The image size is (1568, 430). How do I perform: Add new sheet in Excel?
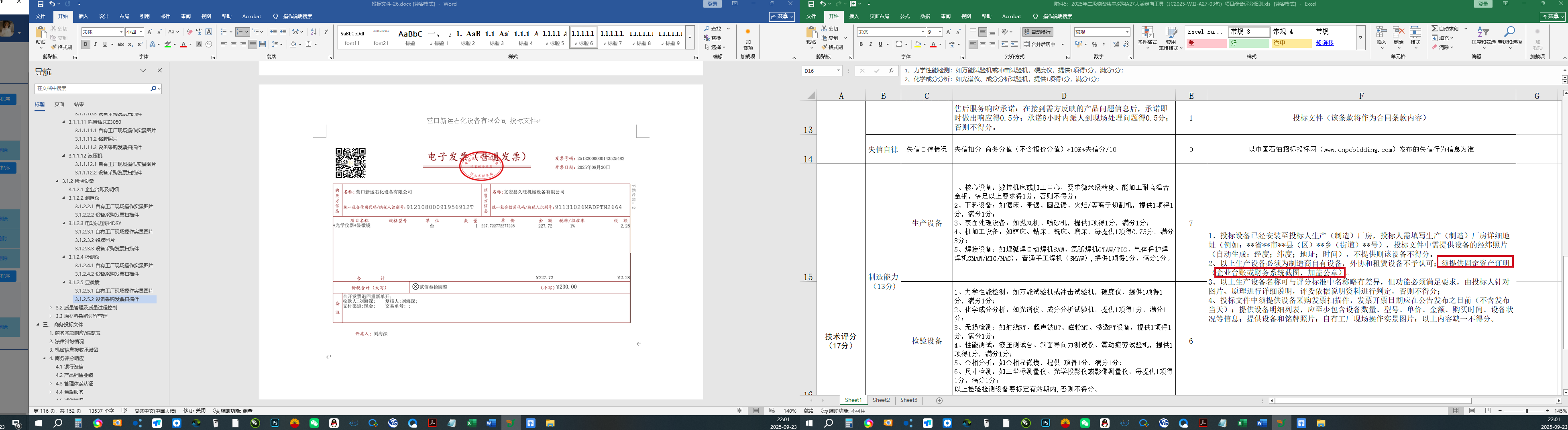click(939, 401)
